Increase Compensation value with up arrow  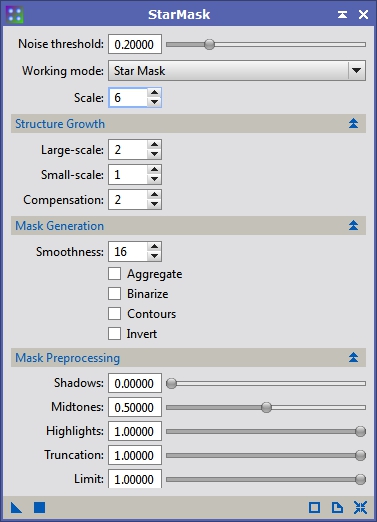click(x=154, y=195)
